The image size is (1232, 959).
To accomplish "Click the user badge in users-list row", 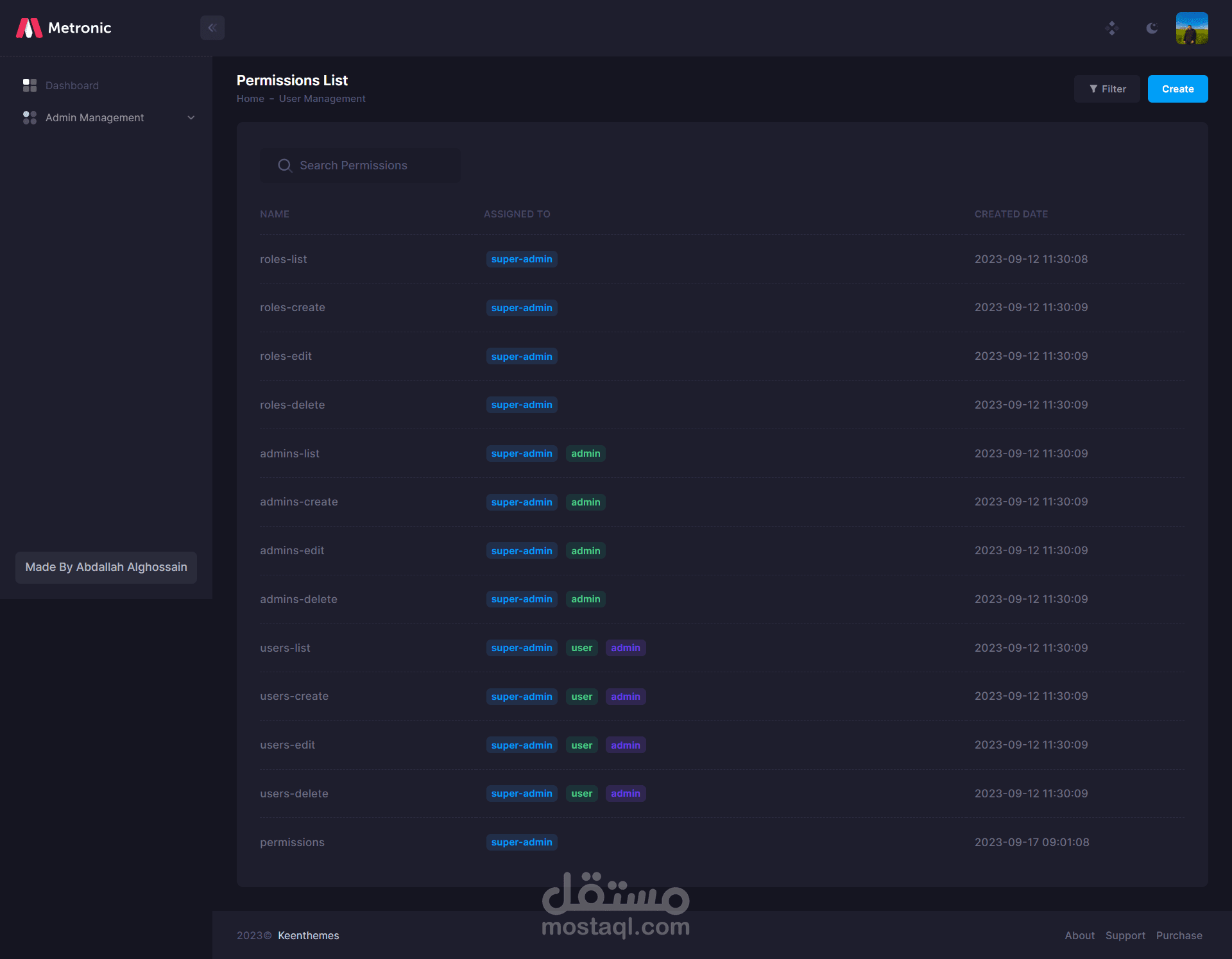I will (581, 648).
